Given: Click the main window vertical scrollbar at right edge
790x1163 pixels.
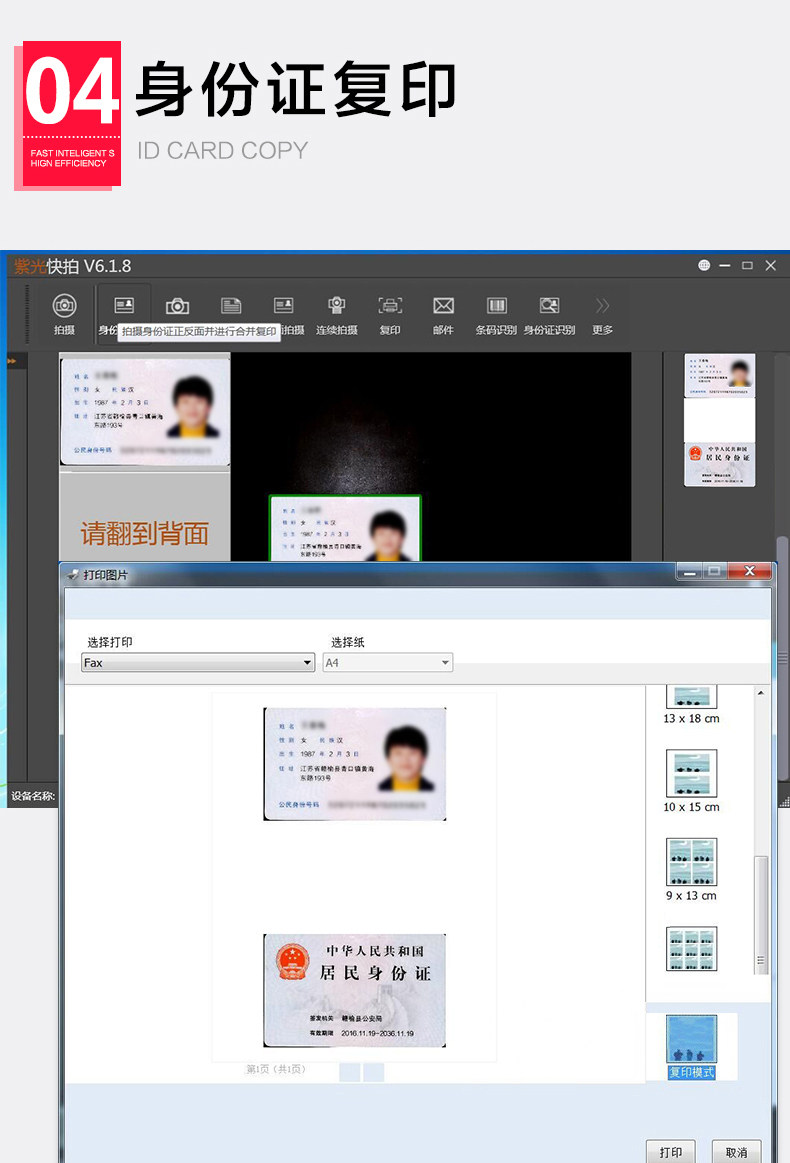Looking at the screenshot, I should point(782,660).
